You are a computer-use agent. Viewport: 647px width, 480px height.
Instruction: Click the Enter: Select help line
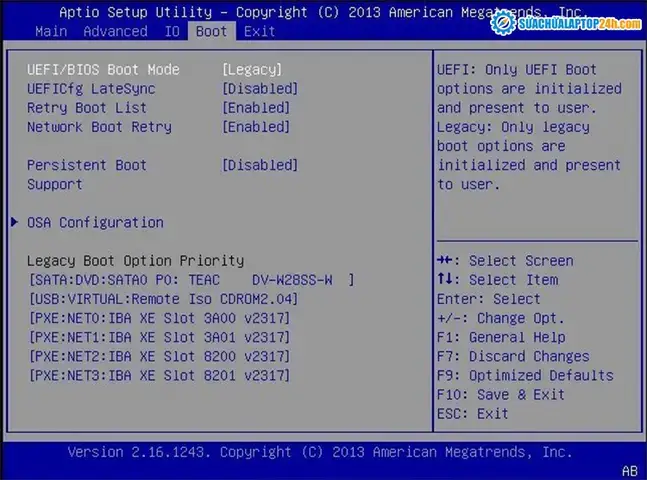point(489,299)
